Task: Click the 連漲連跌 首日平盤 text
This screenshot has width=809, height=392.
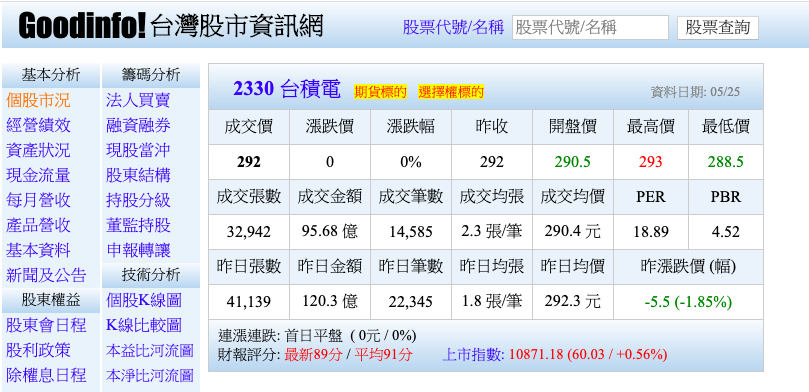Action: click(x=317, y=336)
